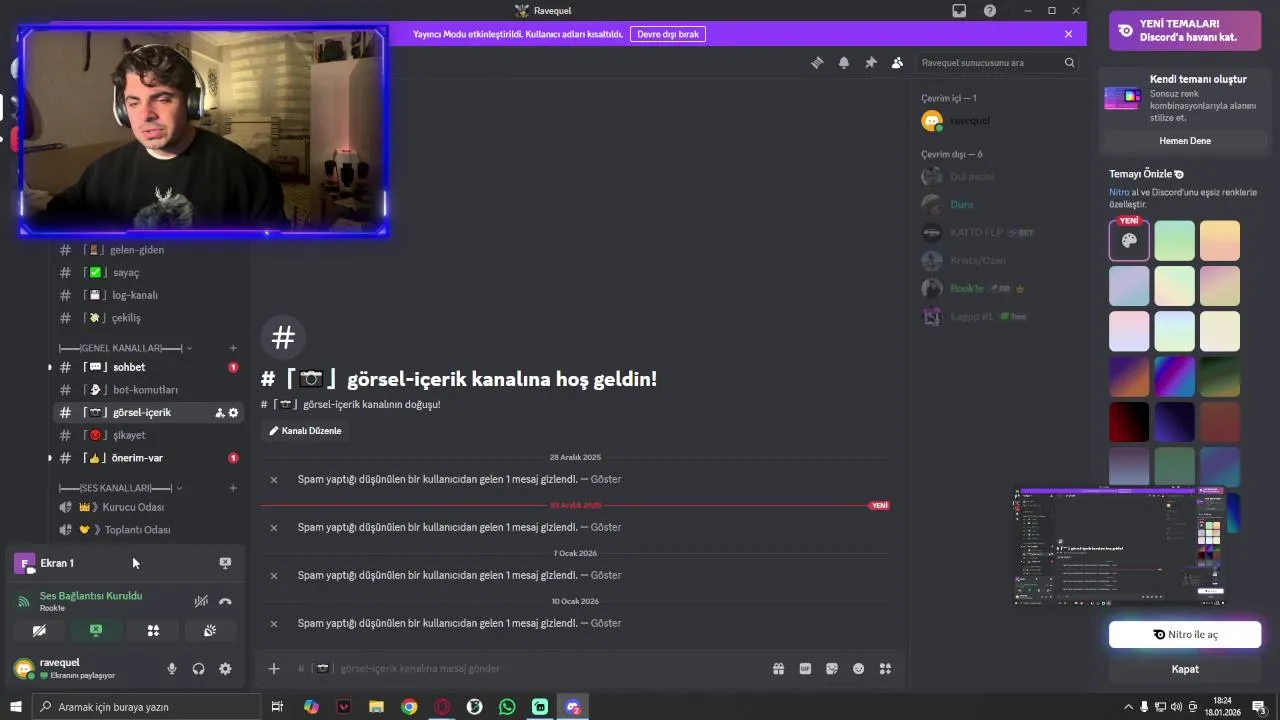Click the Nitro ile aç button
Viewport: 1280px width, 720px height.
pos(1185,635)
